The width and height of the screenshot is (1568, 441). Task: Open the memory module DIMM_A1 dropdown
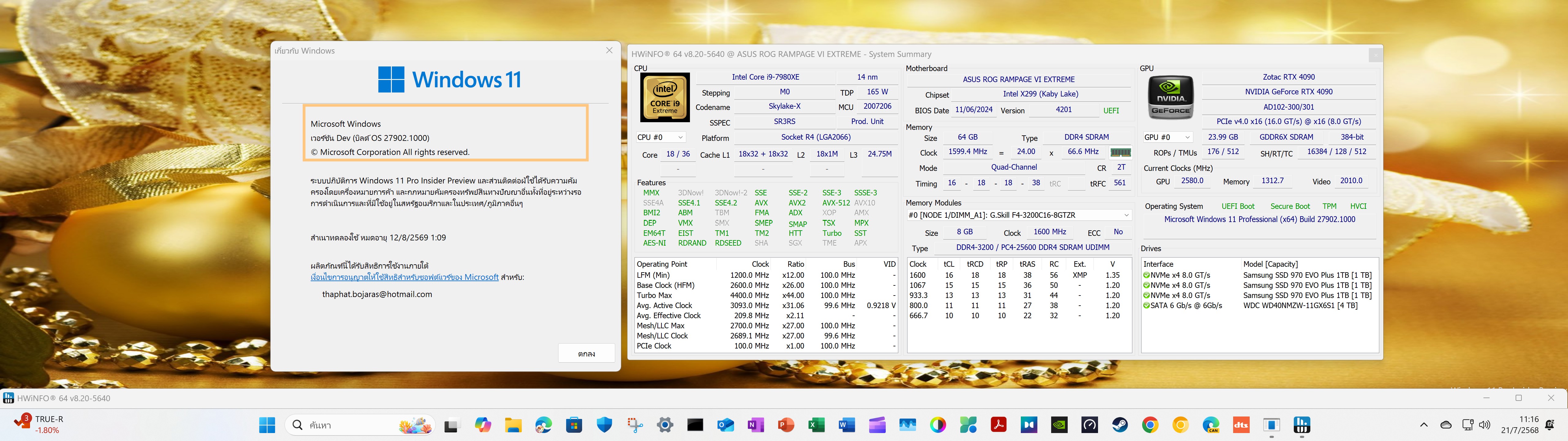click(1018, 215)
